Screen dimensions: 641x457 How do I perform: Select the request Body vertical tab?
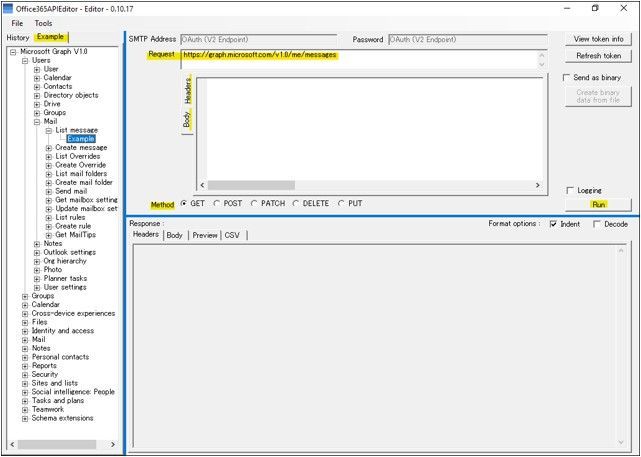tap(187, 119)
